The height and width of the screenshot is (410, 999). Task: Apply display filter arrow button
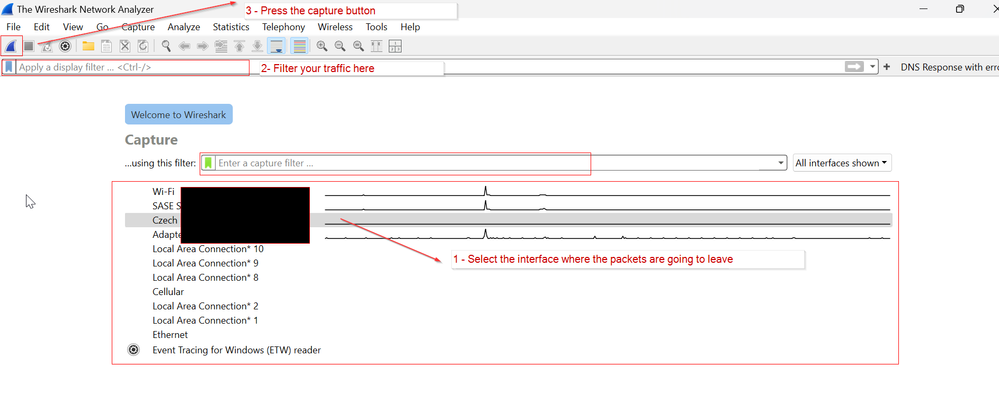point(853,66)
